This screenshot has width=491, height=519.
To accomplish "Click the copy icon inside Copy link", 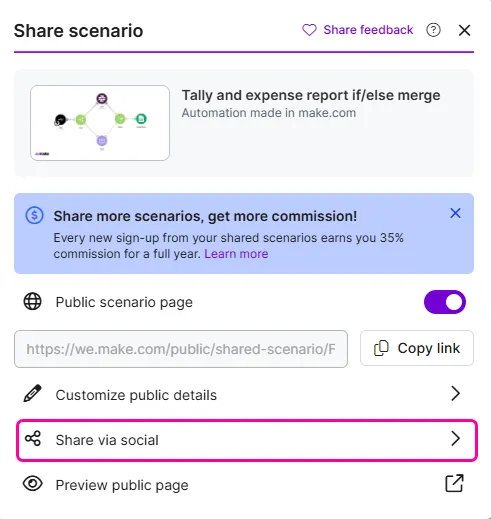I will [381, 348].
